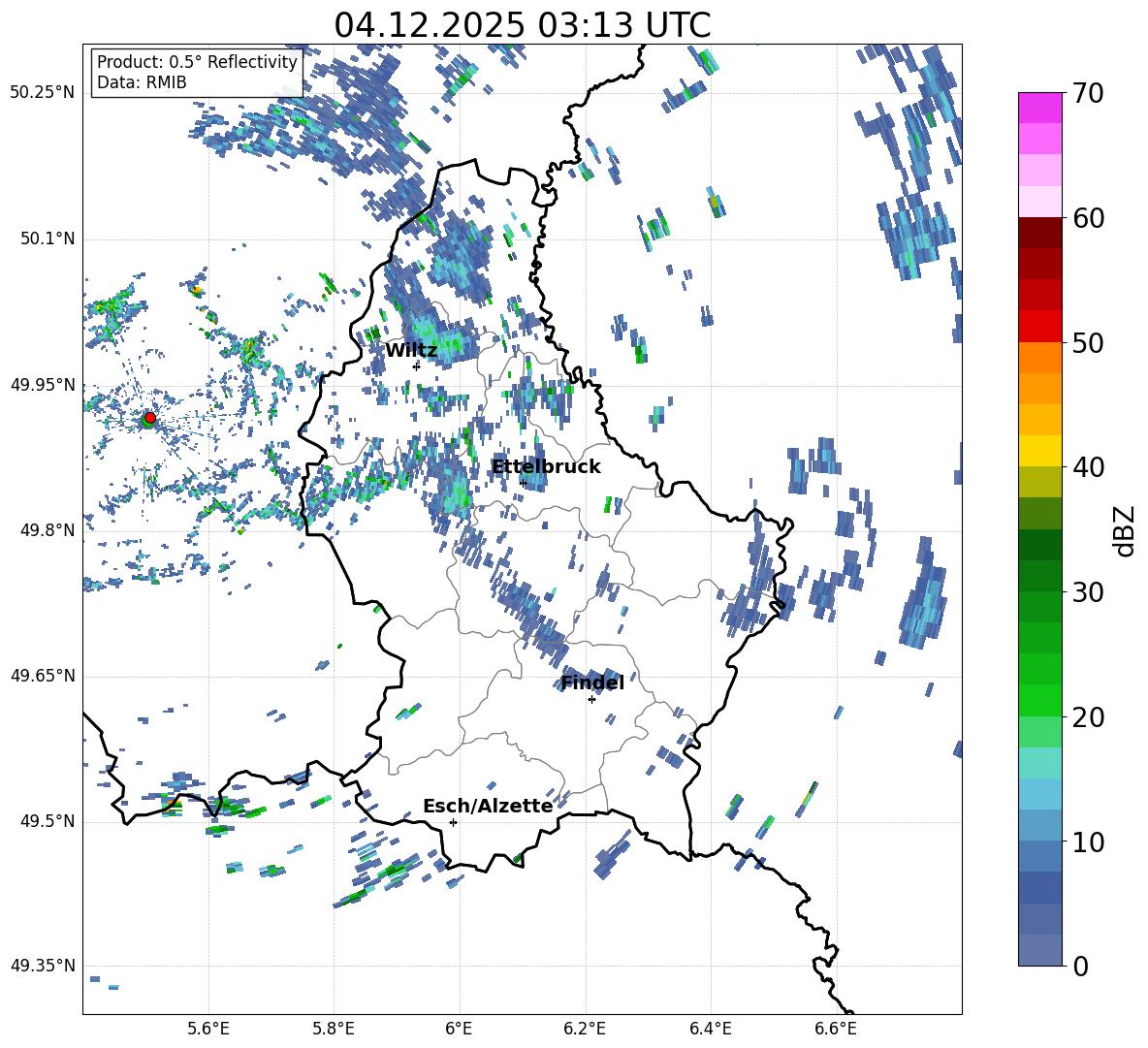This screenshot has width=1148, height=1048.
Task: Click the 49.35°N latitude label
Action: click(x=43, y=966)
